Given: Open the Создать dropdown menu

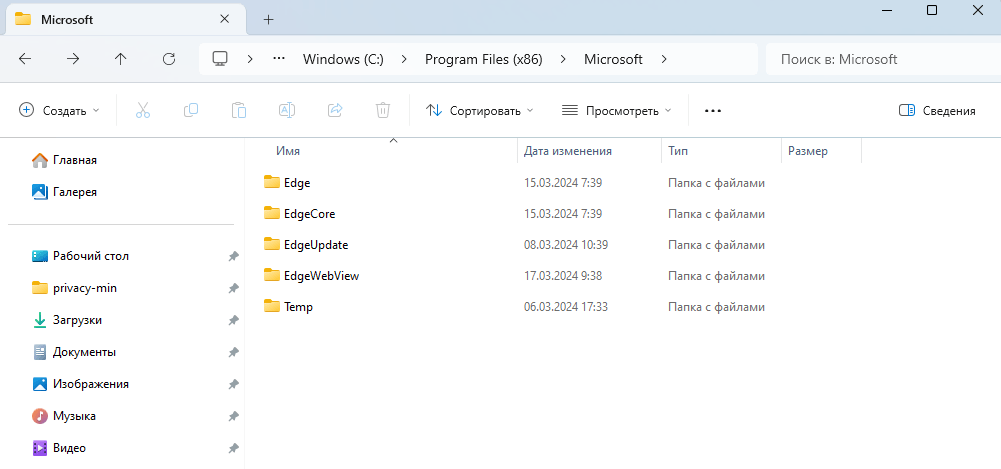Looking at the screenshot, I should click(x=59, y=110).
